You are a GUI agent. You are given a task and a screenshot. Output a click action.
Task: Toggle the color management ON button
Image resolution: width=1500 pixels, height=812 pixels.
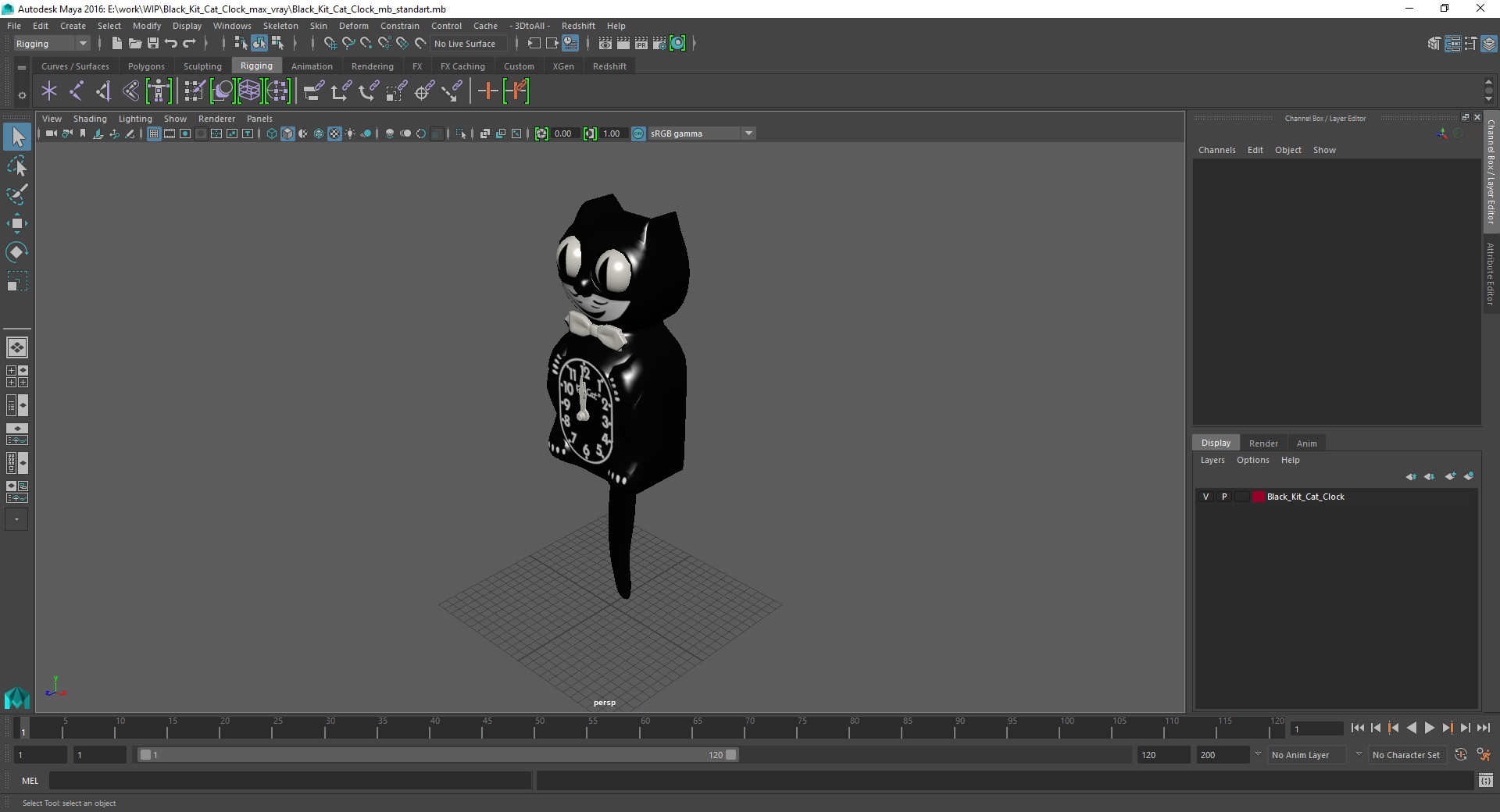(638, 134)
